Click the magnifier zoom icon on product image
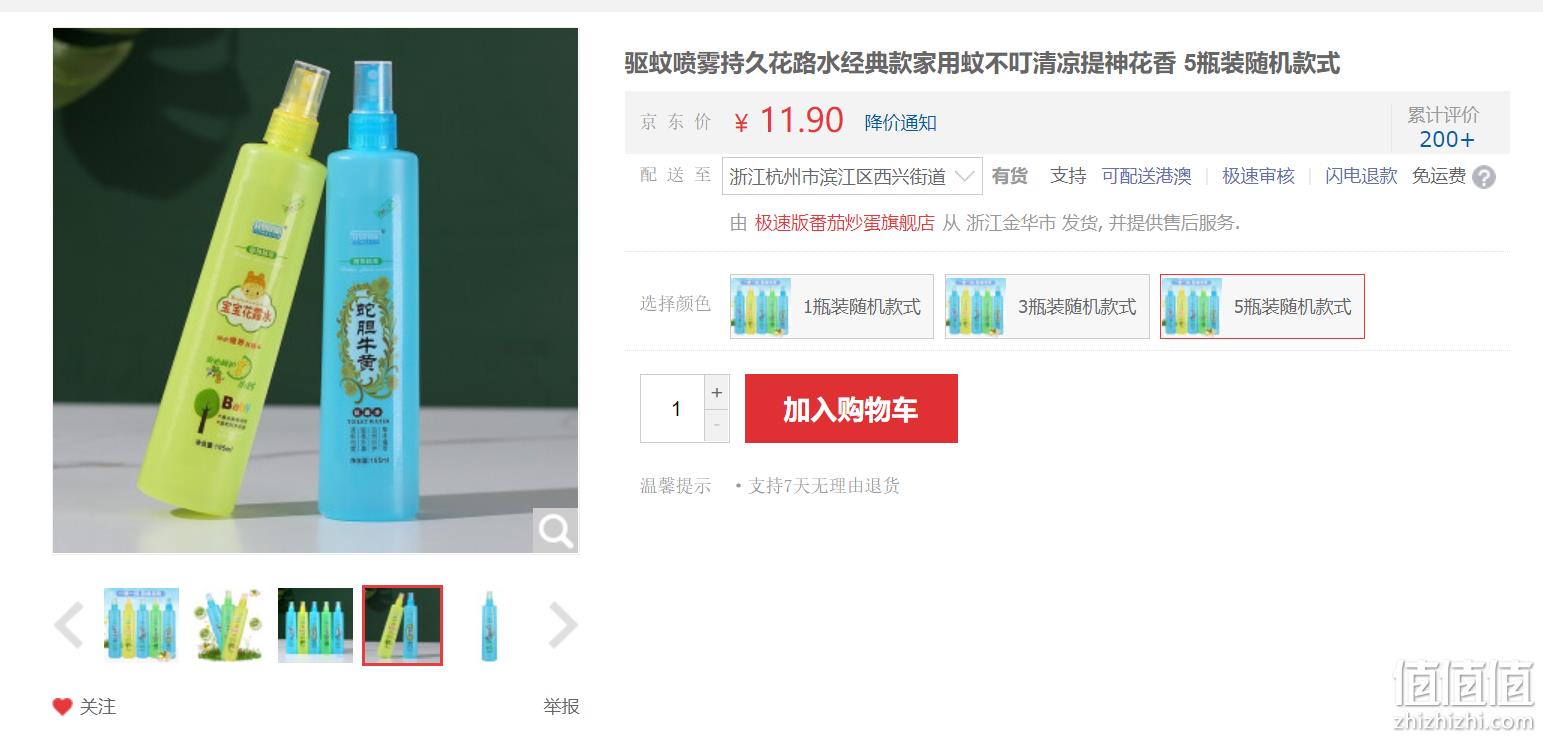 point(555,530)
